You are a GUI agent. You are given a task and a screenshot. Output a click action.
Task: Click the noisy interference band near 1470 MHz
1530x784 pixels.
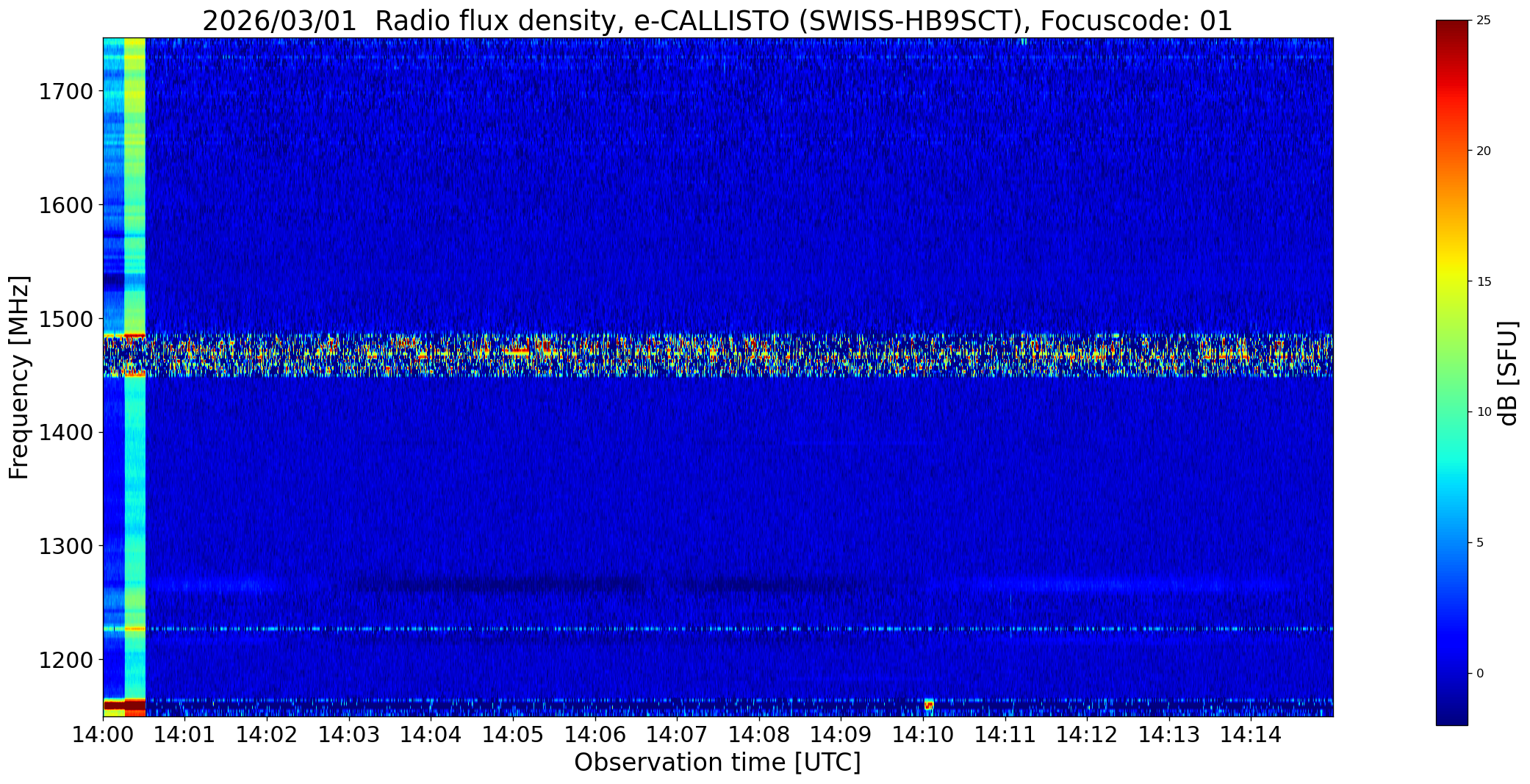718,355
